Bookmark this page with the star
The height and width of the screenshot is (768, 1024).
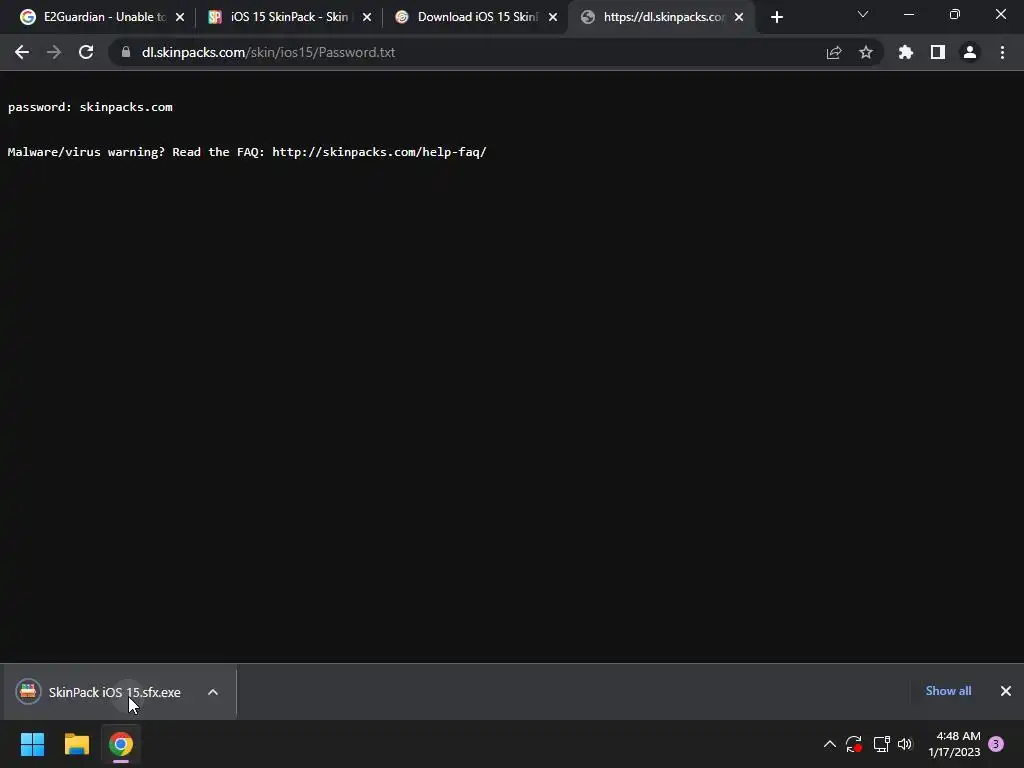point(866,52)
